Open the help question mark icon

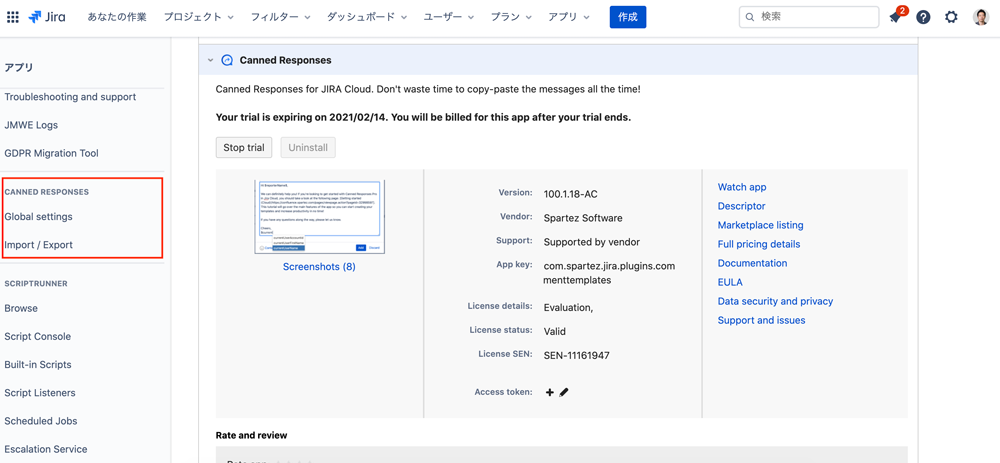(x=923, y=17)
